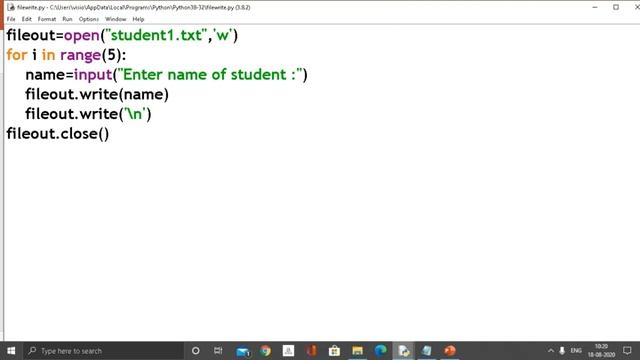Click the 'input' function call

point(93,75)
